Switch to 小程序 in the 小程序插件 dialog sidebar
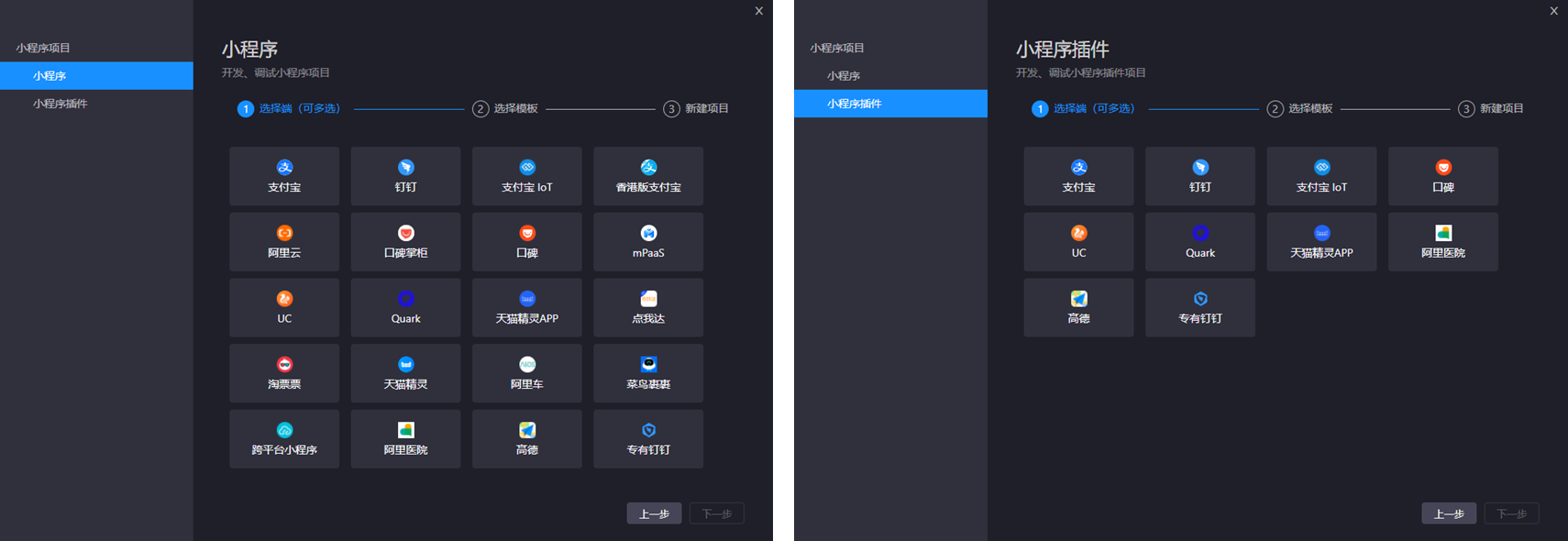The height and width of the screenshot is (541, 1568). (x=890, y=76)
